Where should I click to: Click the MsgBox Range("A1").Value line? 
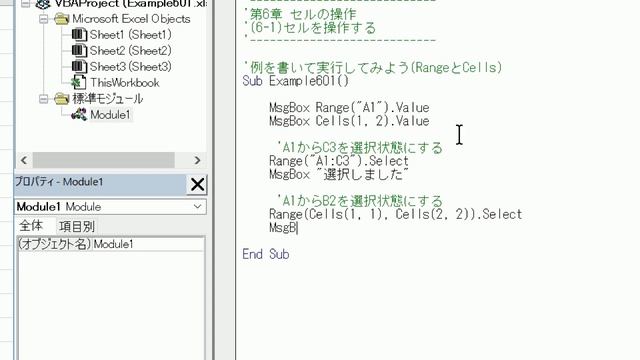pos(349,108)
